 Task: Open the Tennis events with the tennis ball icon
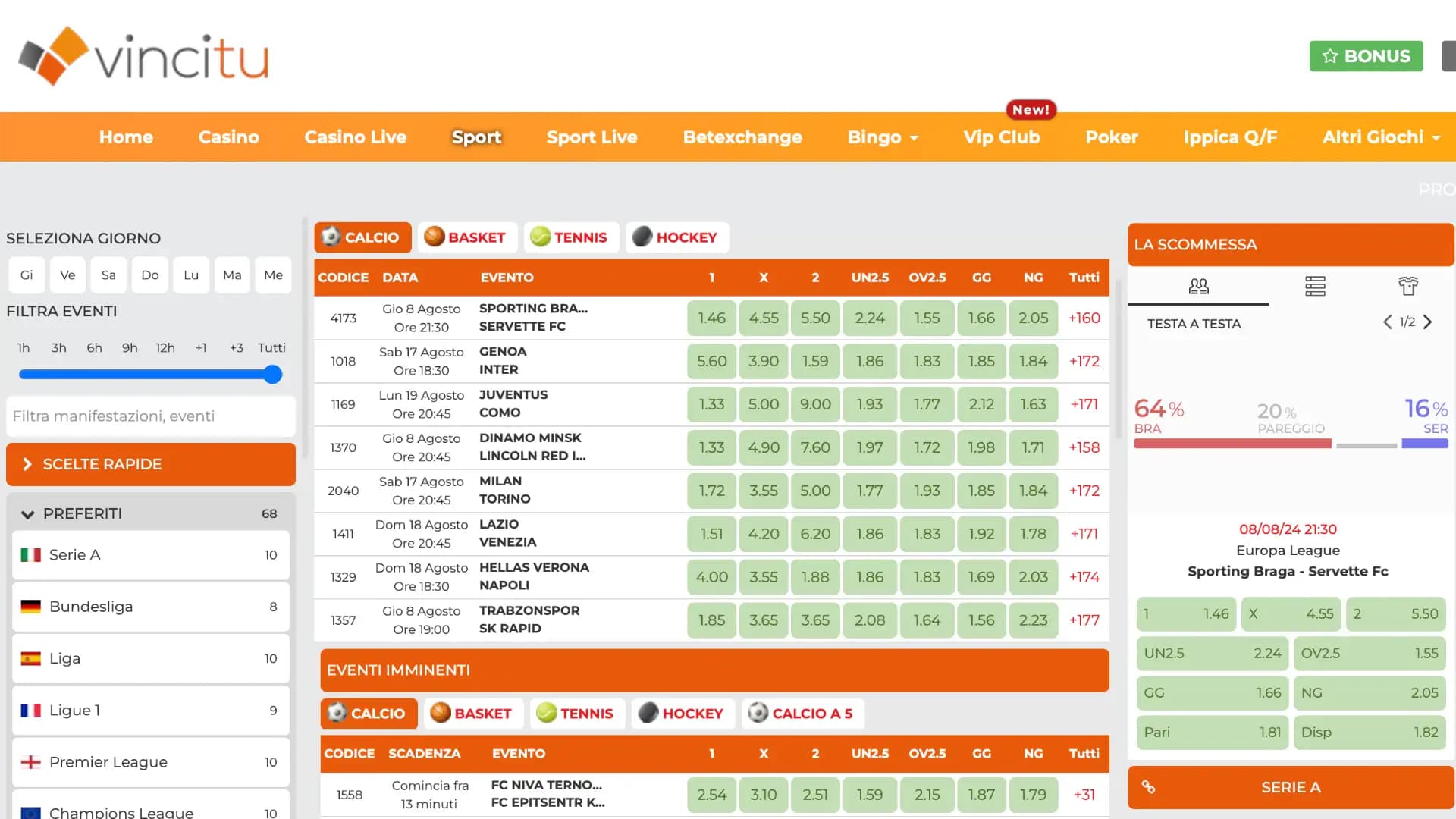[x=541, y=237]
